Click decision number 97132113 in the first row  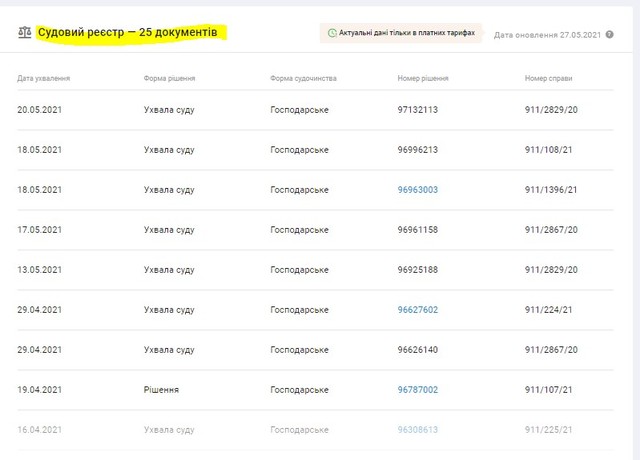pos(418,110)
